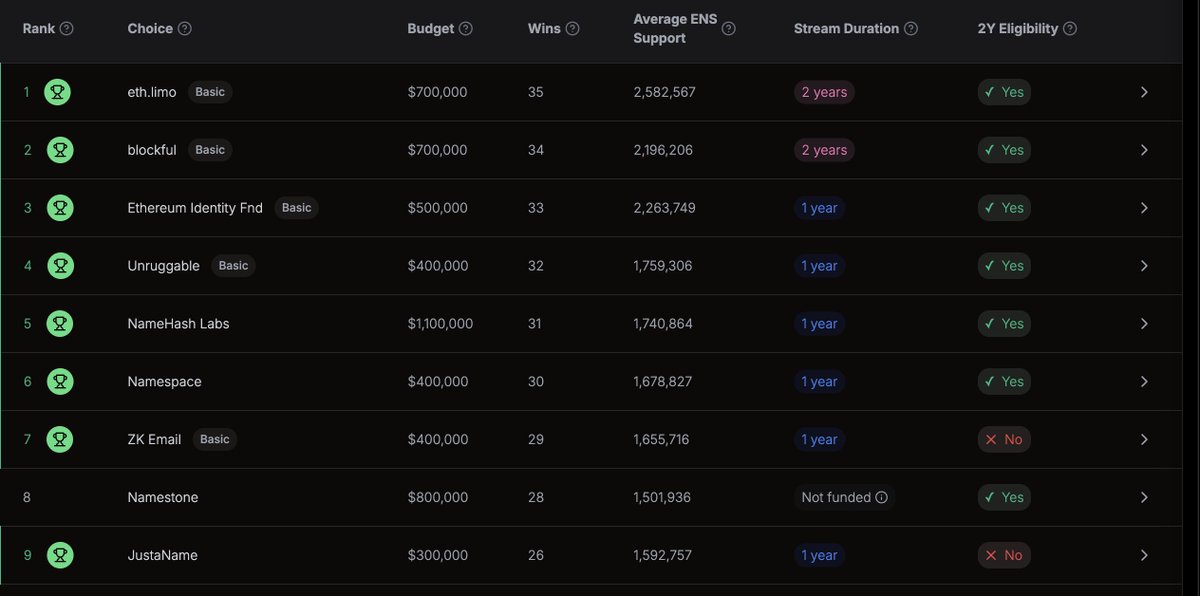Select the Ethereum Identity Fnd name
Image resolution: width=1200 pixels, height=596 pixels.
point(195,208)
